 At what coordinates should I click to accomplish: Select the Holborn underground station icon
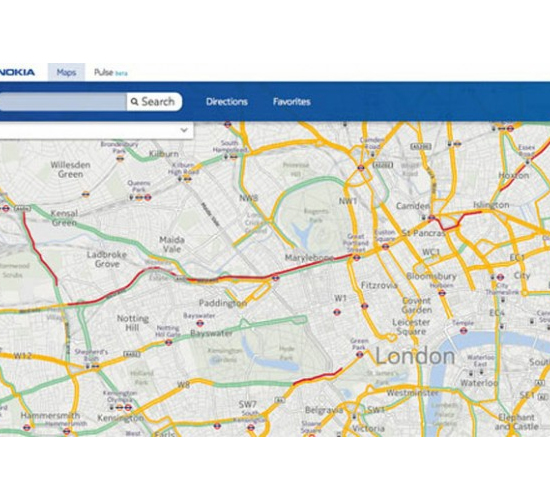coord(442,292)
